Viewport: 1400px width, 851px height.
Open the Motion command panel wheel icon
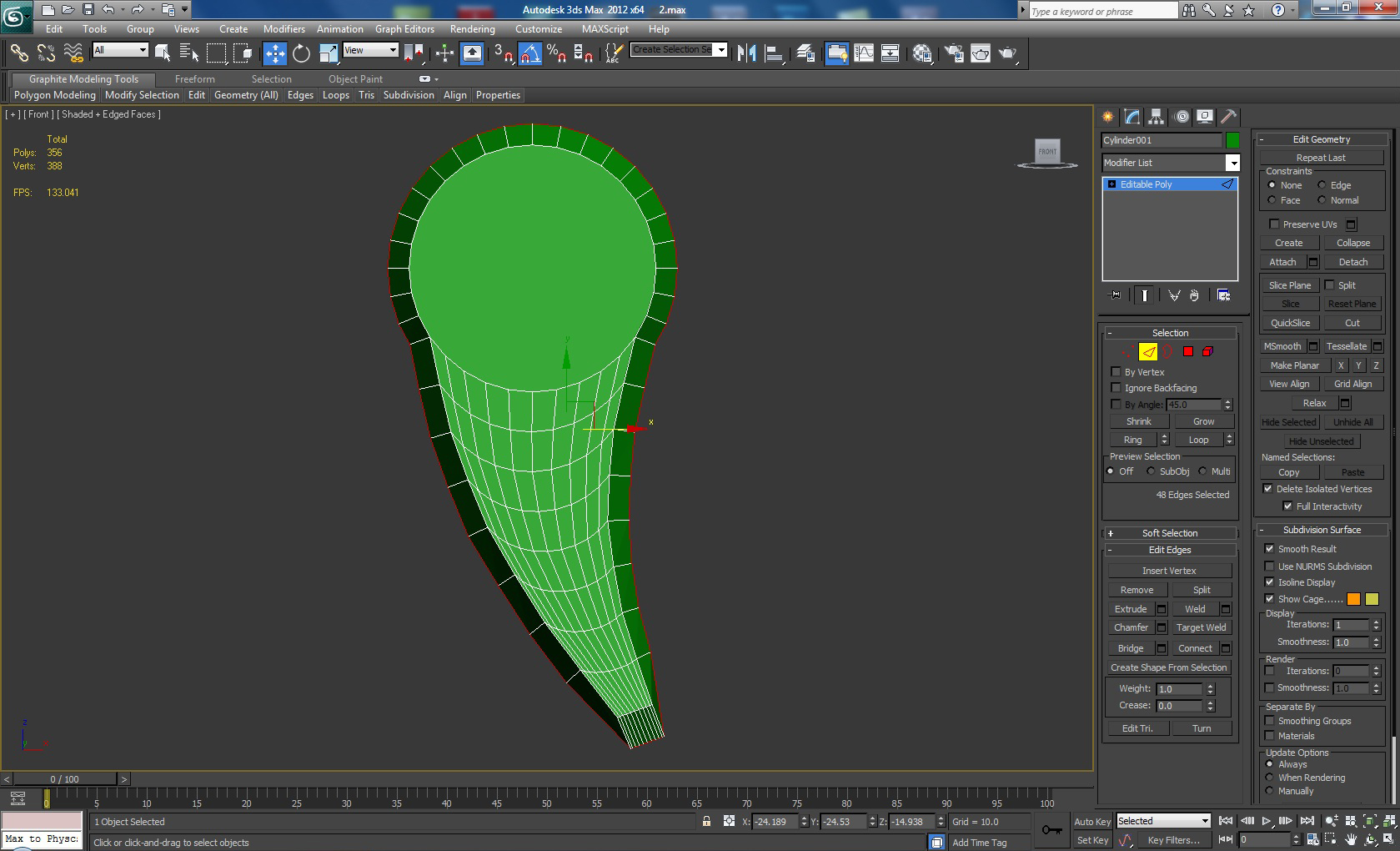tap(1182, 117)
